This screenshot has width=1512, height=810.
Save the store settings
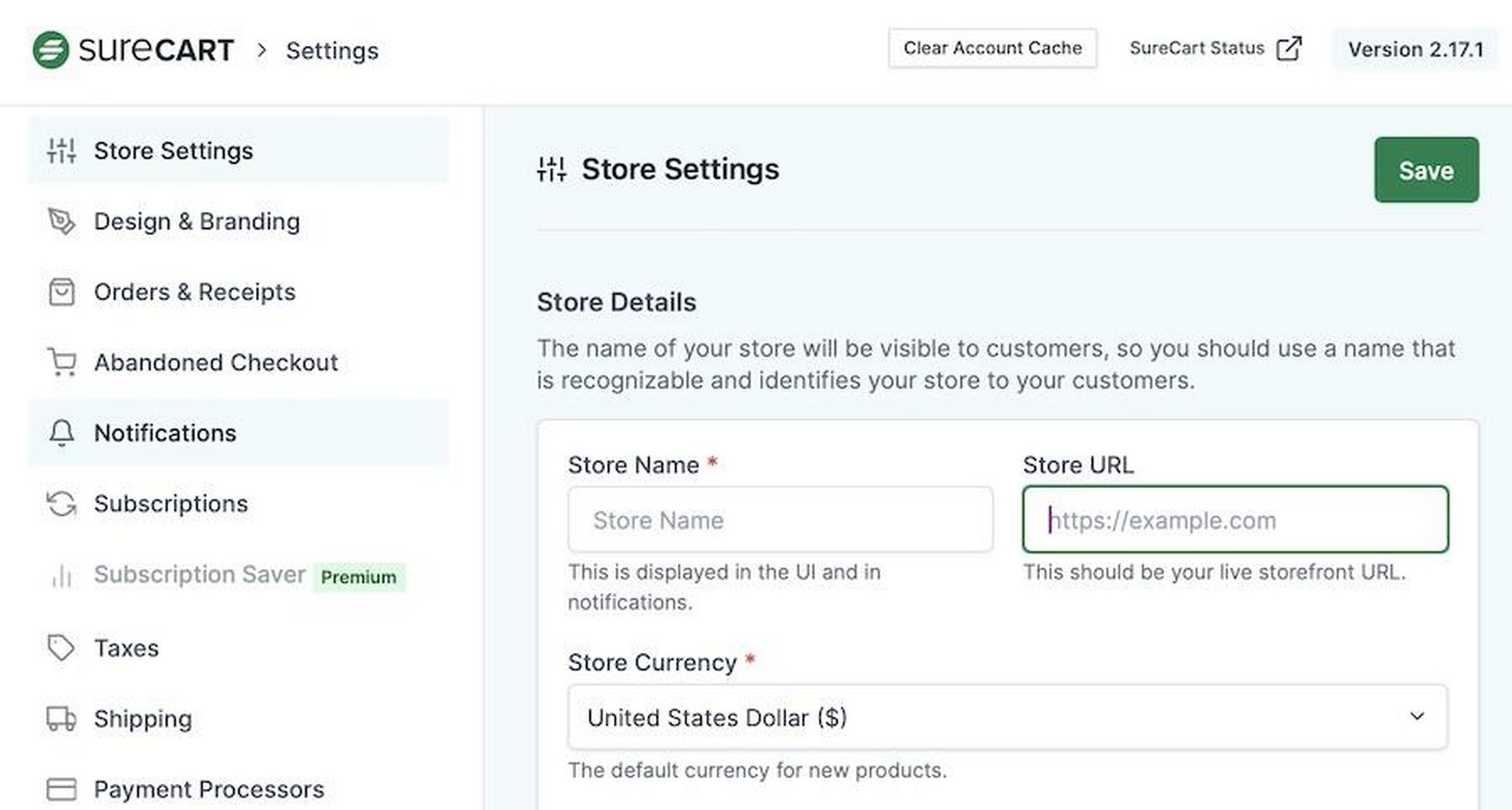point(1427,170)
